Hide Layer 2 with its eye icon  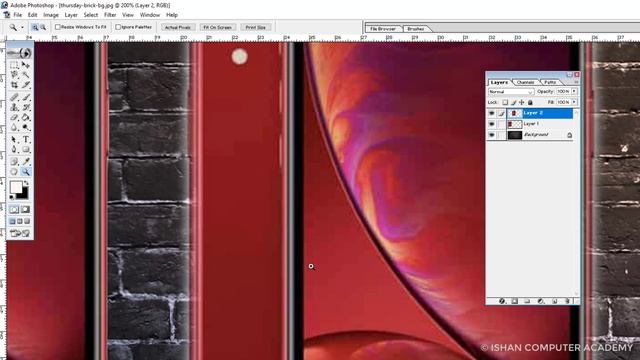(492, 113)
